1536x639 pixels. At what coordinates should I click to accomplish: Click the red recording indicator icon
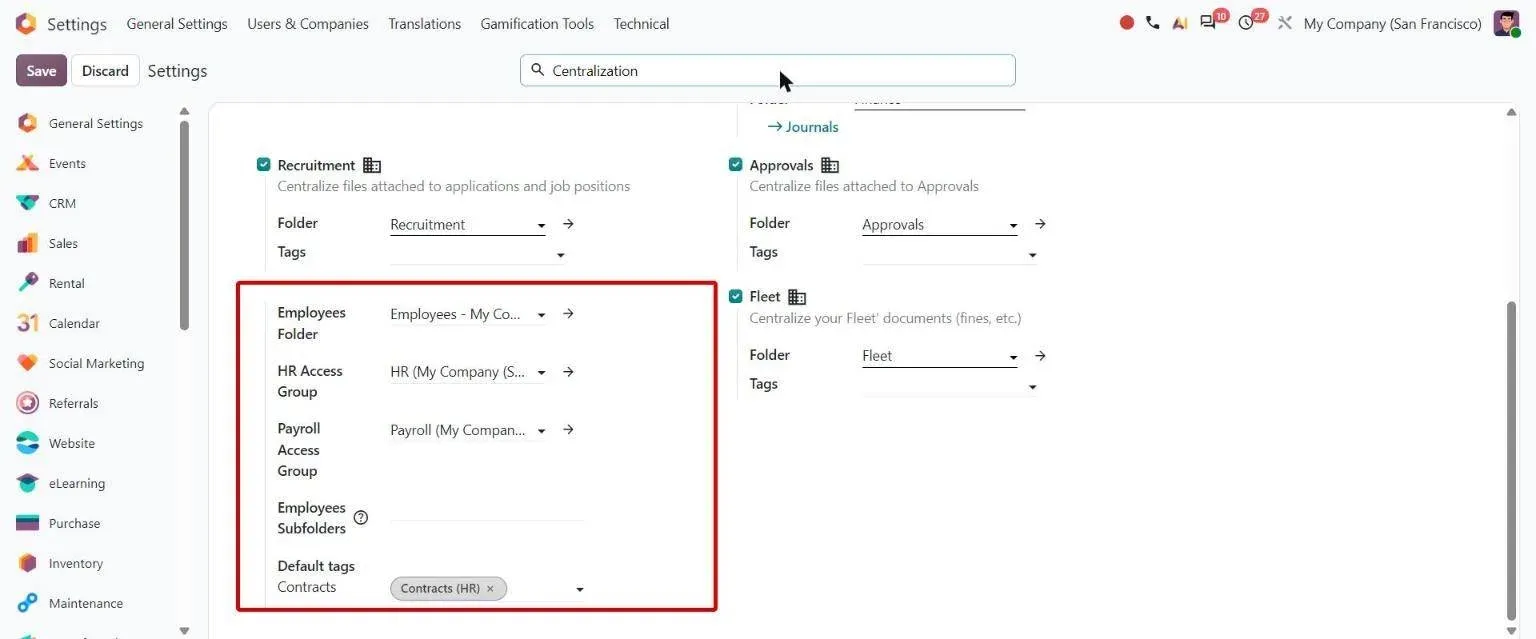1127,23
